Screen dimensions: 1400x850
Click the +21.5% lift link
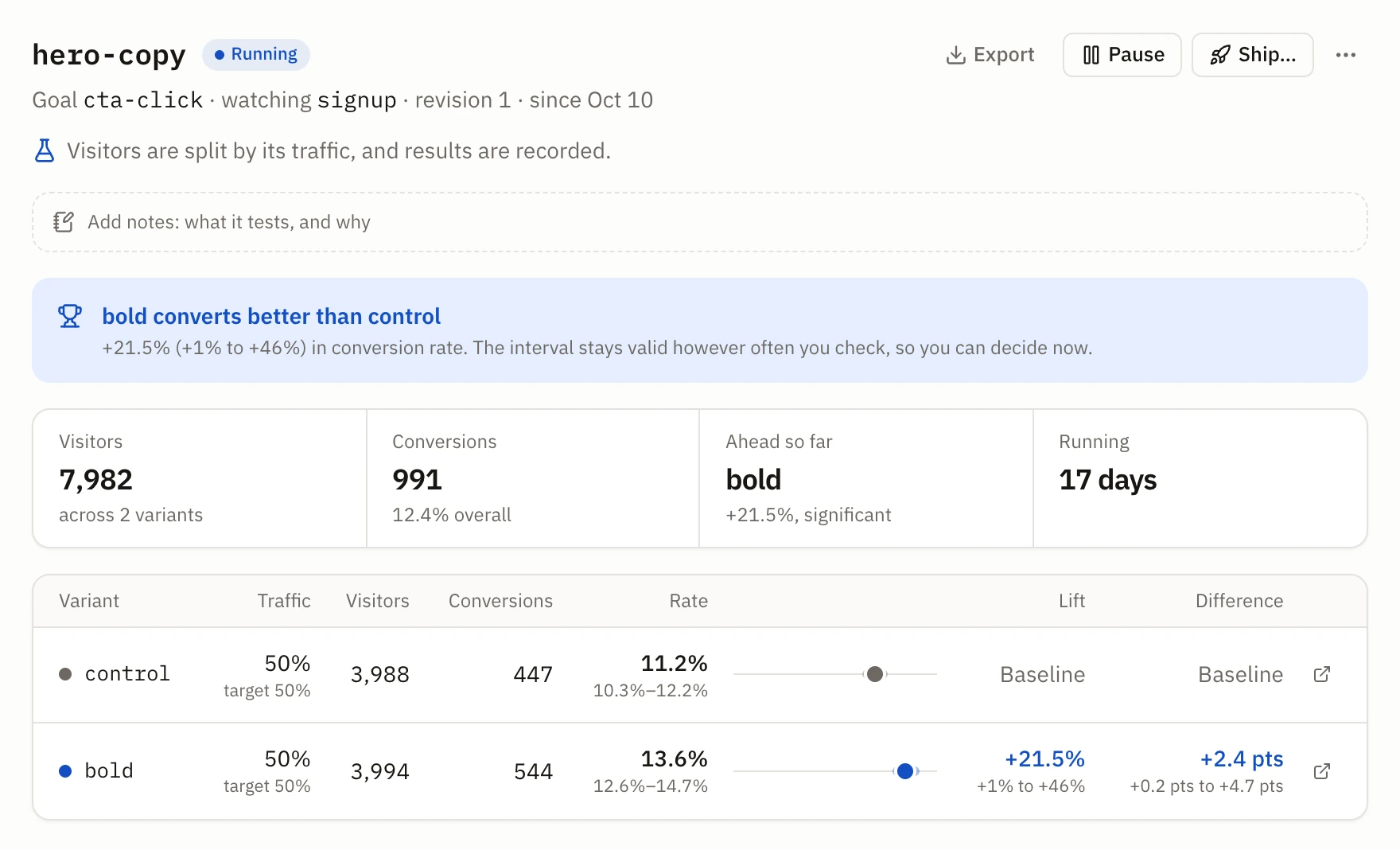pos(1044,759)
